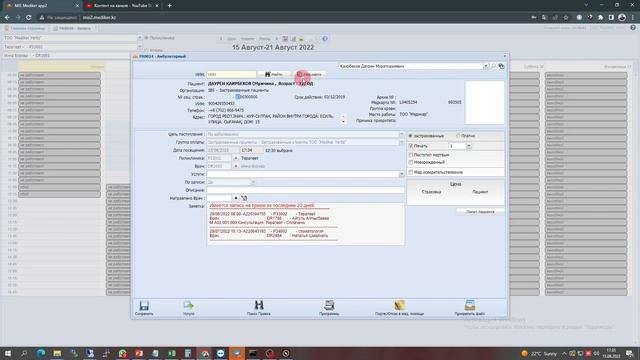Open browser extensions puzzle icon
This screenshot has width=640, height=360.
tap(600, 18)
